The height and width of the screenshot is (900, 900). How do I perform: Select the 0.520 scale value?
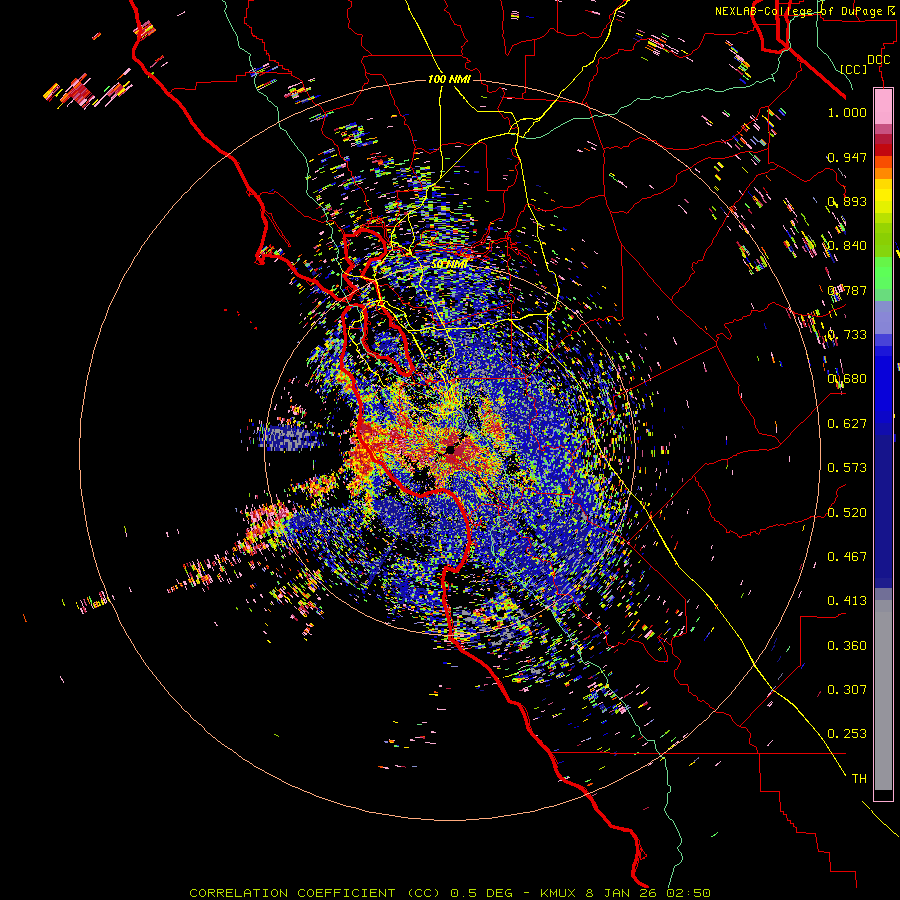click(847, 513)
